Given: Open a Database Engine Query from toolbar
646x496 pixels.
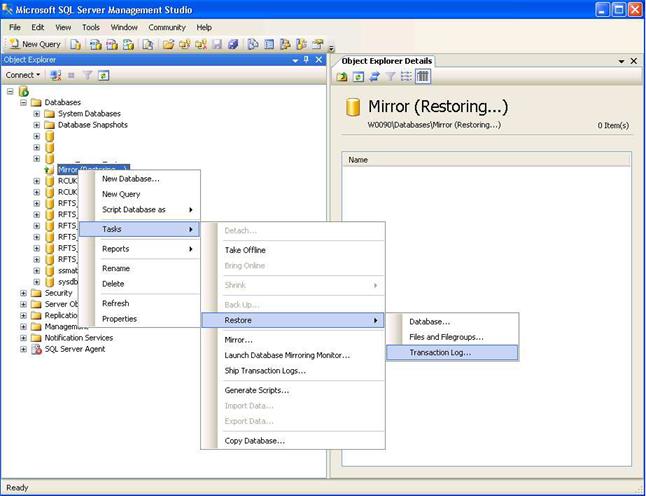Looking at the screenshot, I should click(75, 44).
